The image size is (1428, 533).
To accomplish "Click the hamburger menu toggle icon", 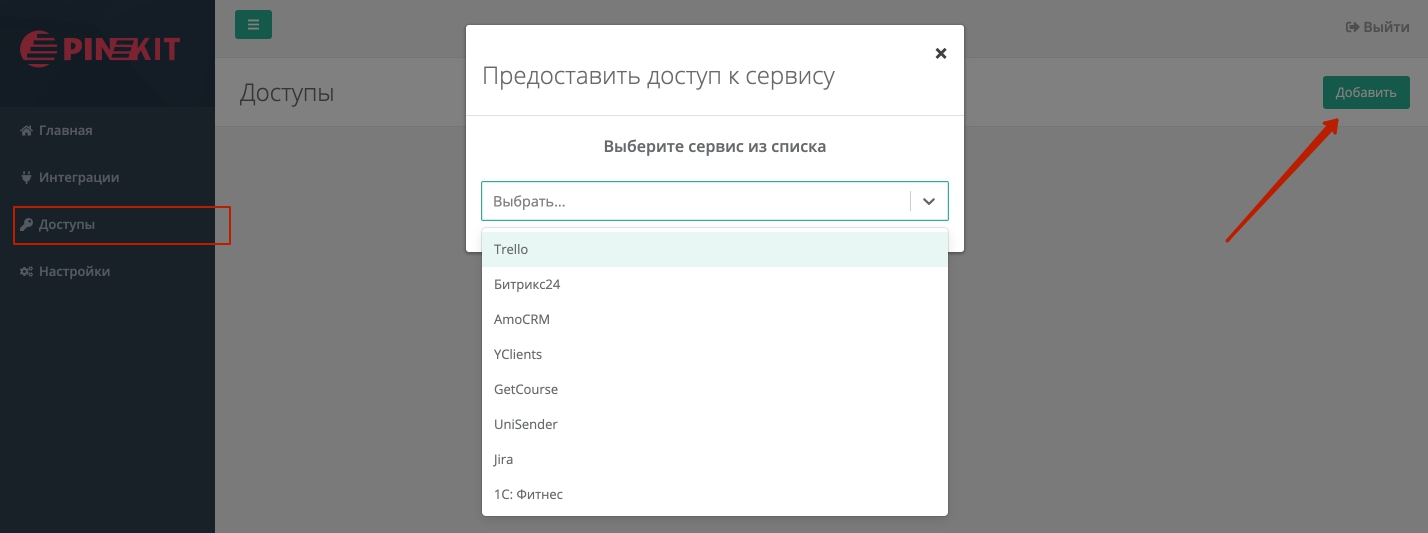I will 253,25.
